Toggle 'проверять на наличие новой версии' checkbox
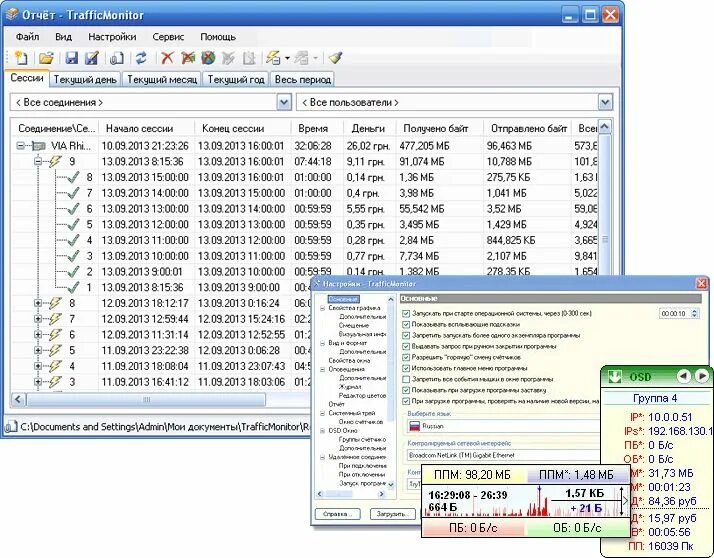The width and height of the screenshot is (714, 558). click(406, 401)
